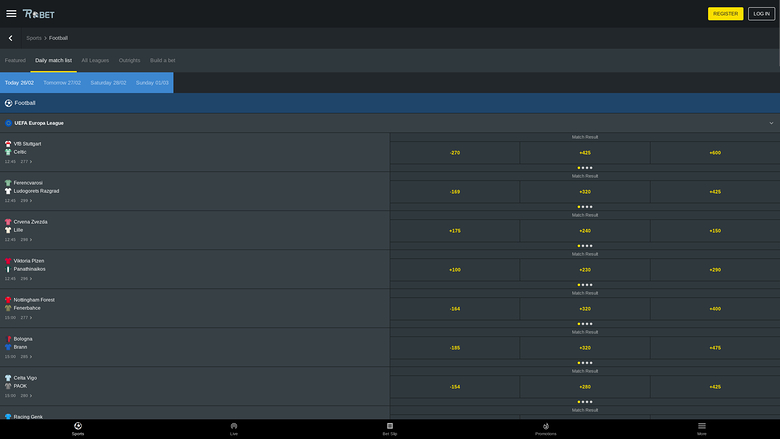
Task: Click the UEFA Europa League badge icon
Action: (8, 123)
